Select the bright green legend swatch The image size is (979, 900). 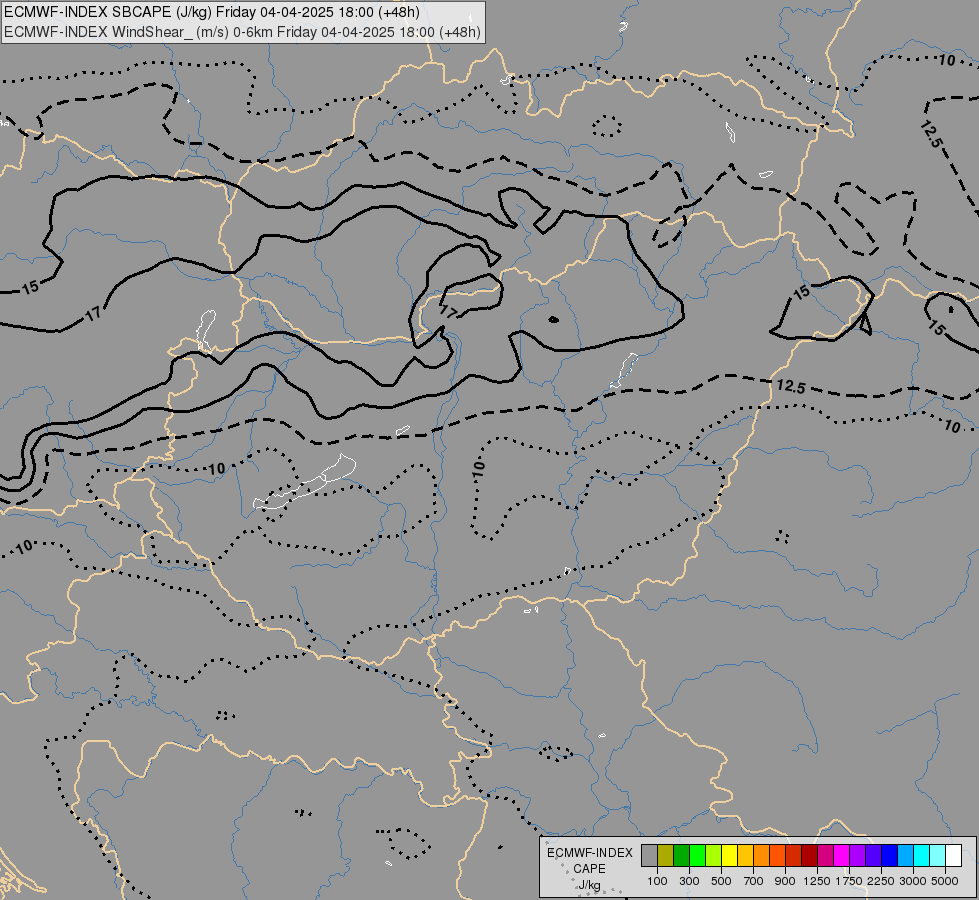click(x=697, y=856)
